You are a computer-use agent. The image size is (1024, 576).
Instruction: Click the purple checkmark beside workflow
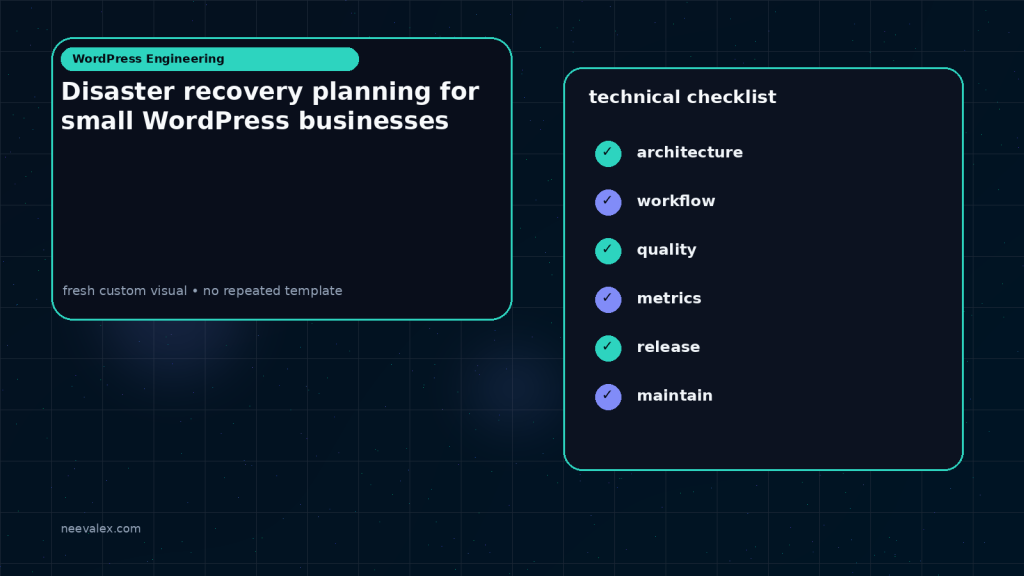pos(608,202)
